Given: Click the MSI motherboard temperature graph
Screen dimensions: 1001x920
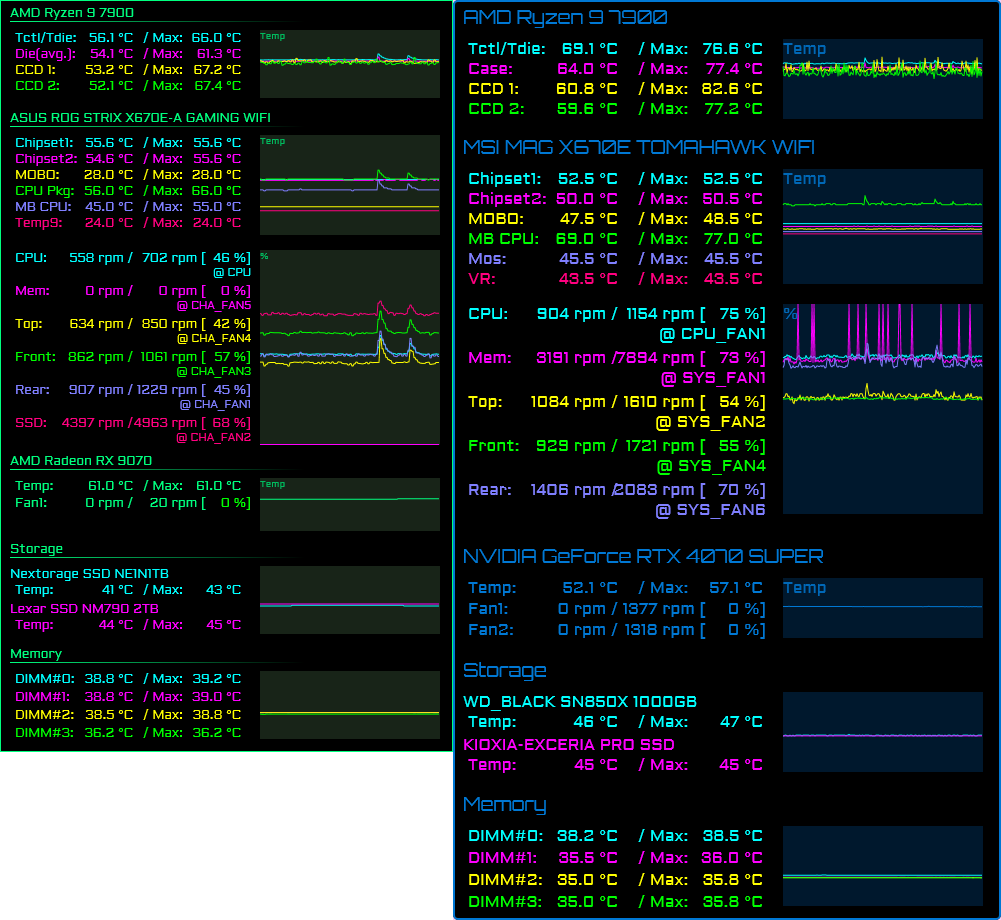Looking at the screenshot, I should [883, 227].
